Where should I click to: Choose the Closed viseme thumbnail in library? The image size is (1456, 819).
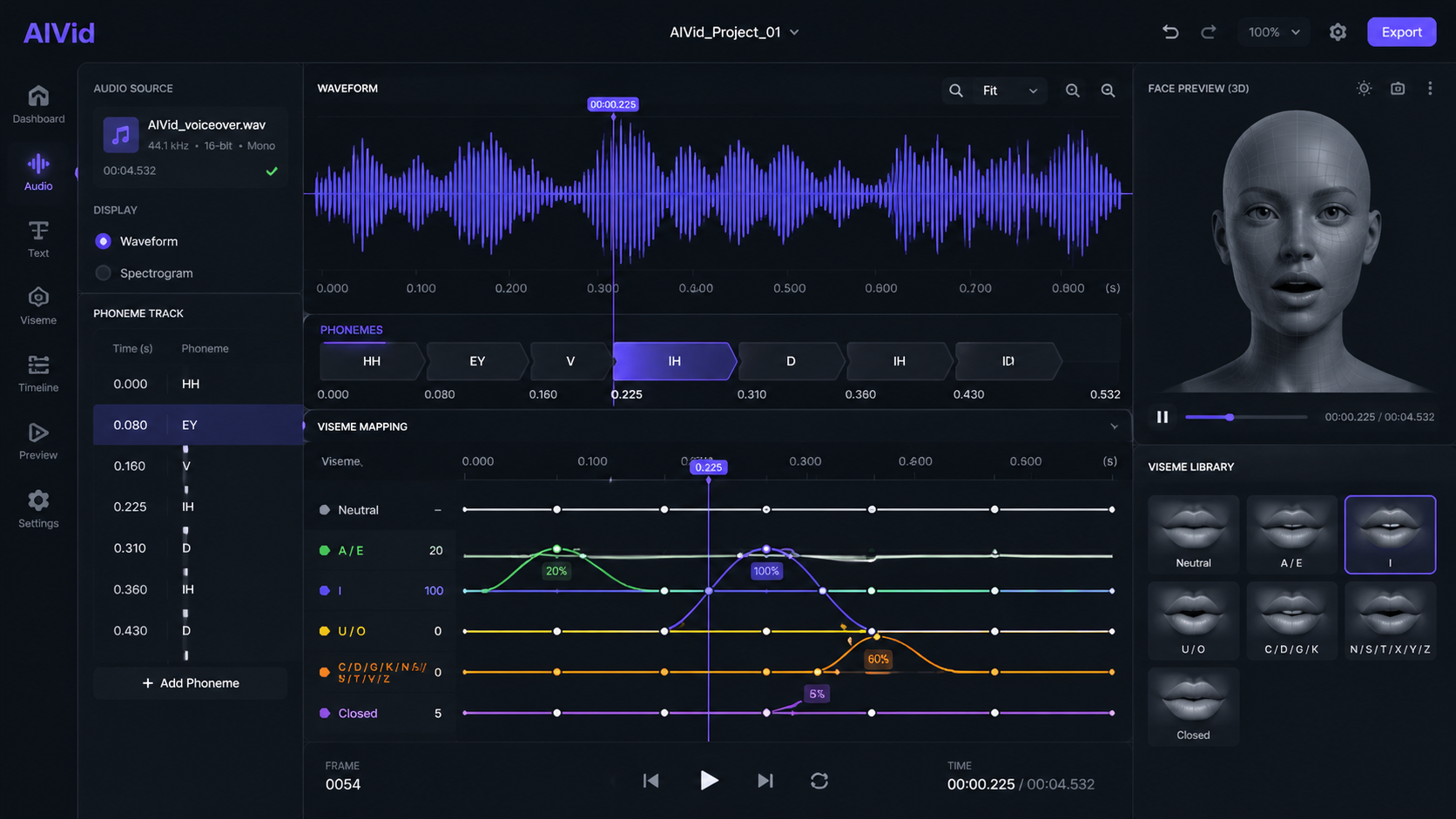pos(1193,707)
